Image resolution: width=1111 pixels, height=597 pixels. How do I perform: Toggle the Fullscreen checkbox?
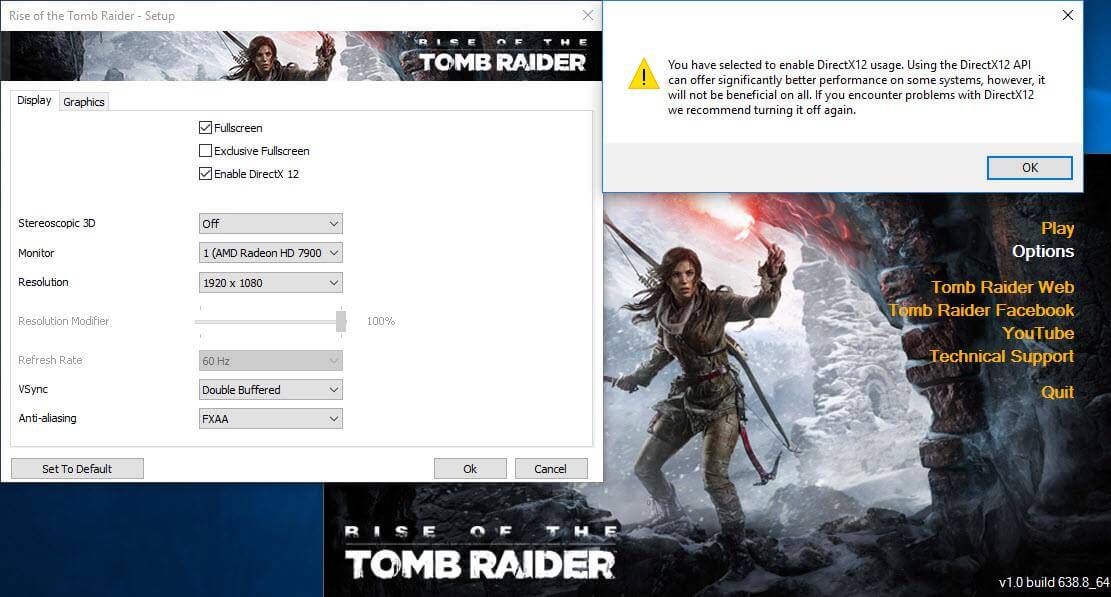click(205, 127)
